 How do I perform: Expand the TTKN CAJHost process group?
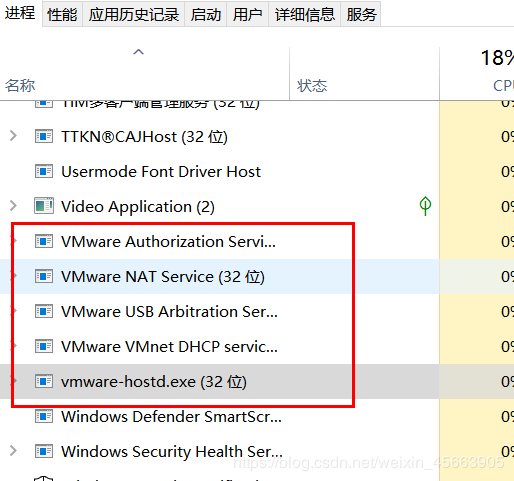point(13,136)
